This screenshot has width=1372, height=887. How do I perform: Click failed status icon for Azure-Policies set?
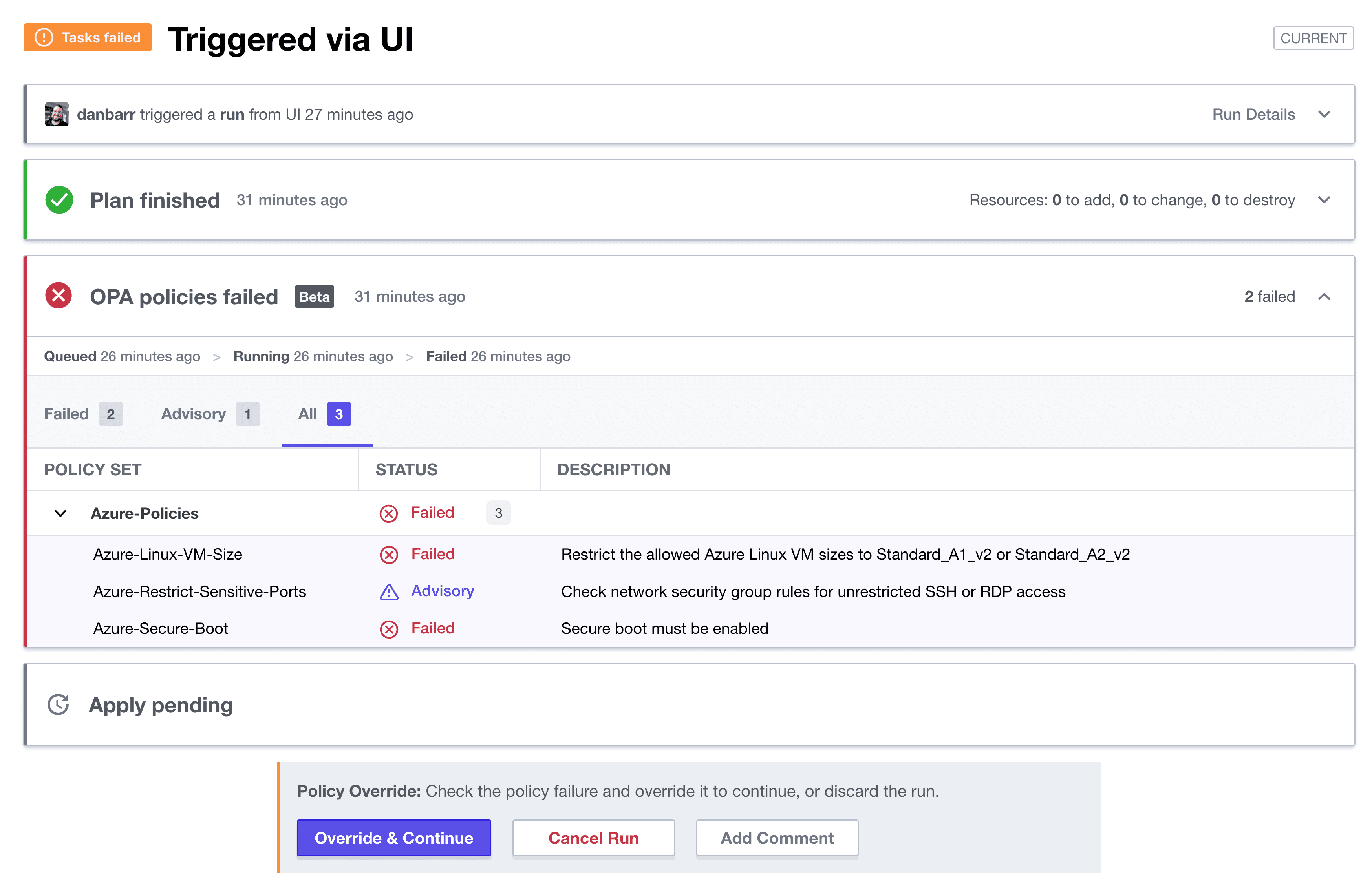point(389,513)
